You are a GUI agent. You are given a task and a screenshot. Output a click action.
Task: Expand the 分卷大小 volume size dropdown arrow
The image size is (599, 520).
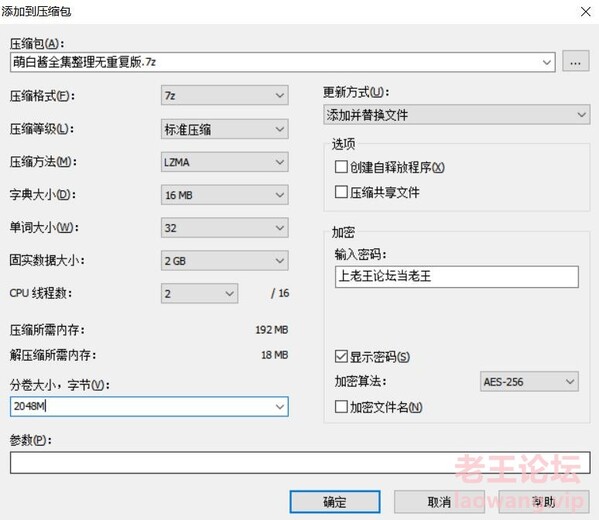280,407
